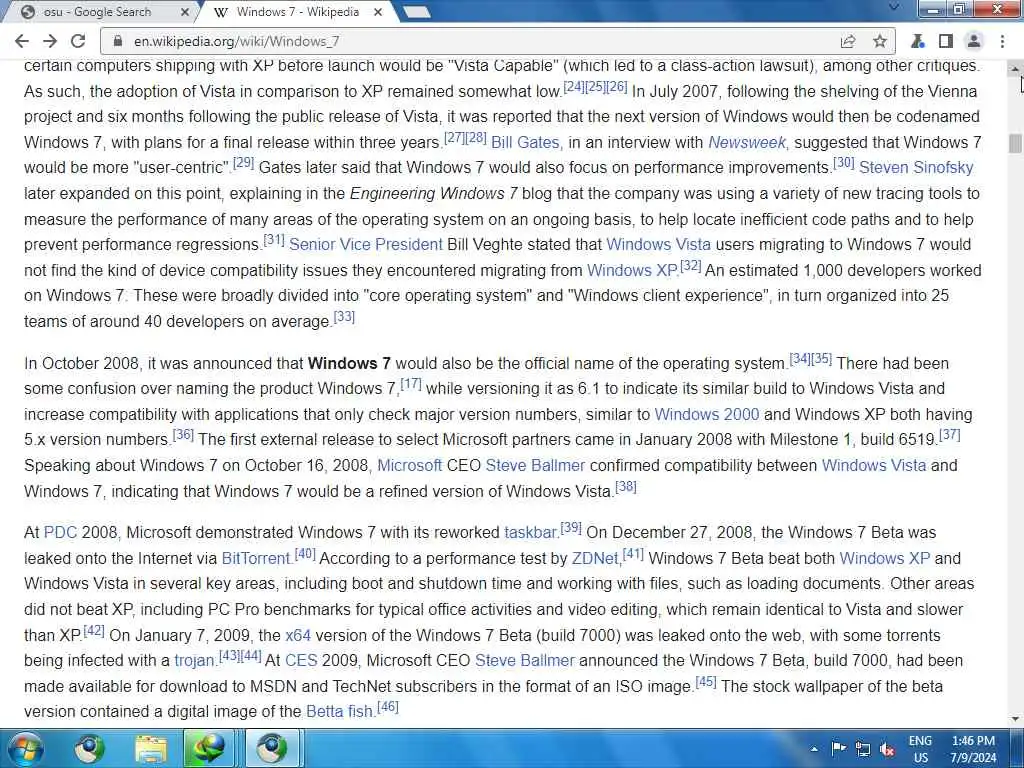Open citation reference 46
1024x768 pixels.
point(388,707)
